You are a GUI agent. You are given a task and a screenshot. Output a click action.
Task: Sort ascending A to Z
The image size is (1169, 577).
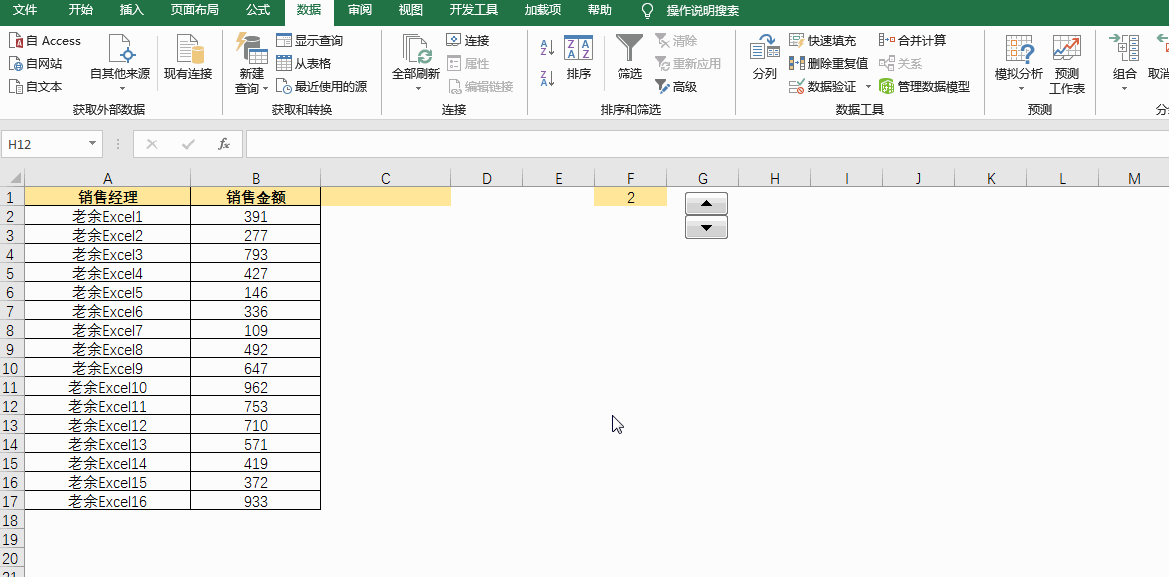(x=547, y=48)
